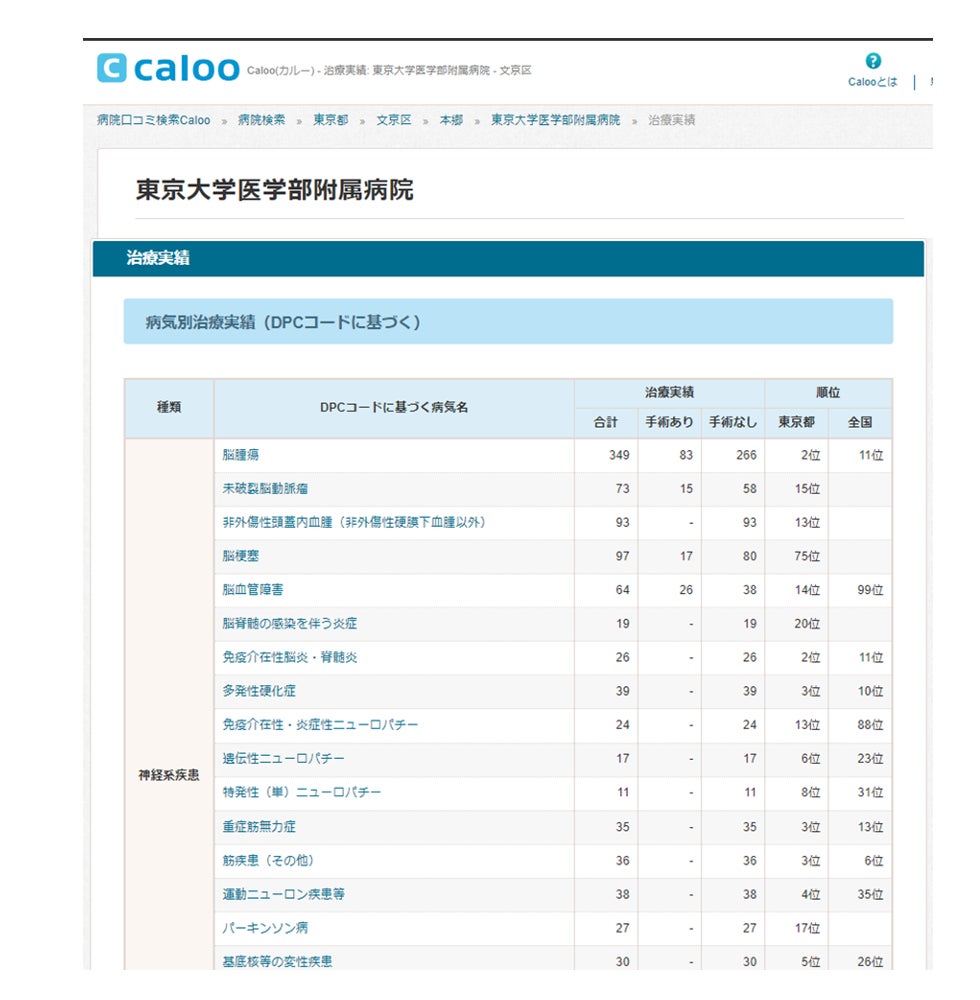Open the 非外傷性頭蓋内血腫 disease link
Image resolution: width=980 pixels, height=1000 pixels.
(355, 522)
